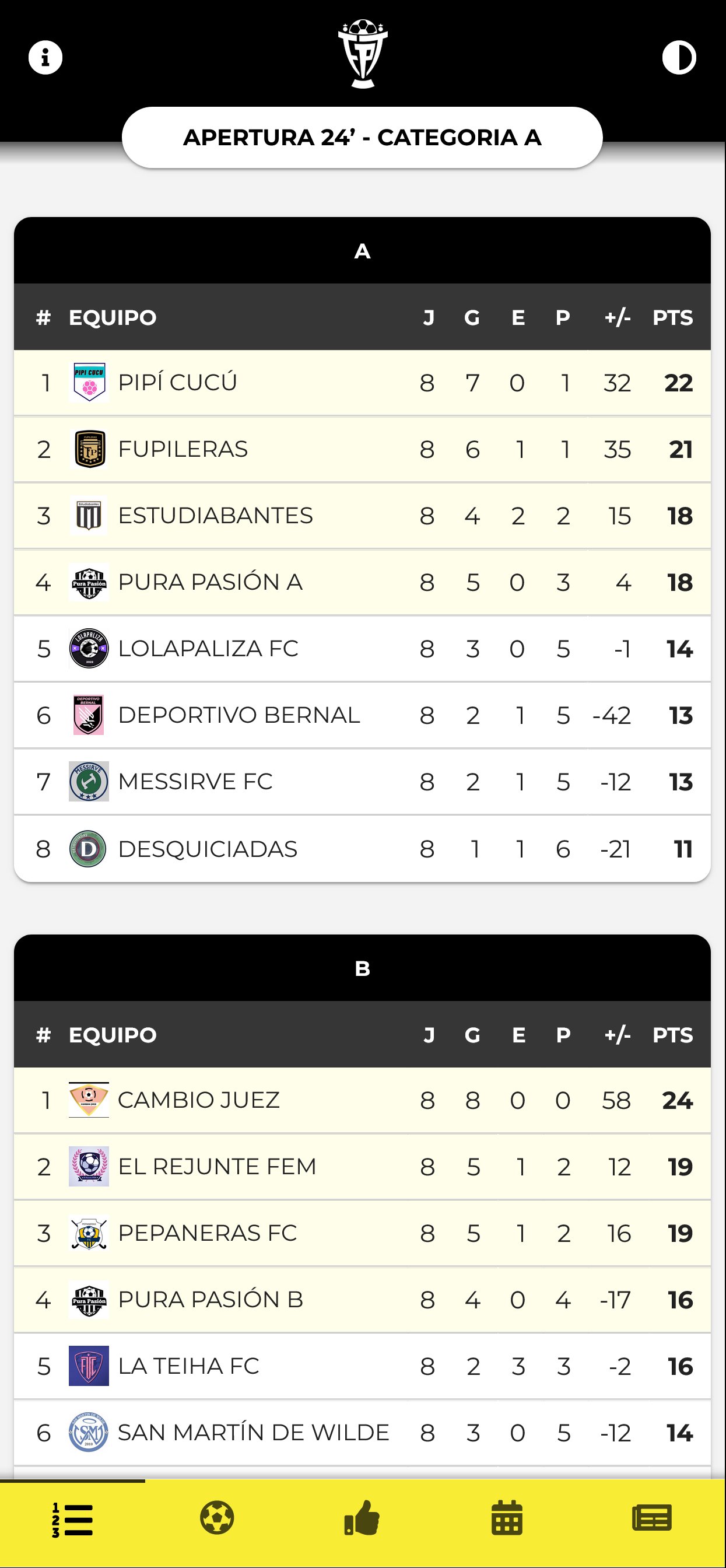Select the La Teiha FC logo
Screen dimensions: 726x1568
coord(89,1366)
